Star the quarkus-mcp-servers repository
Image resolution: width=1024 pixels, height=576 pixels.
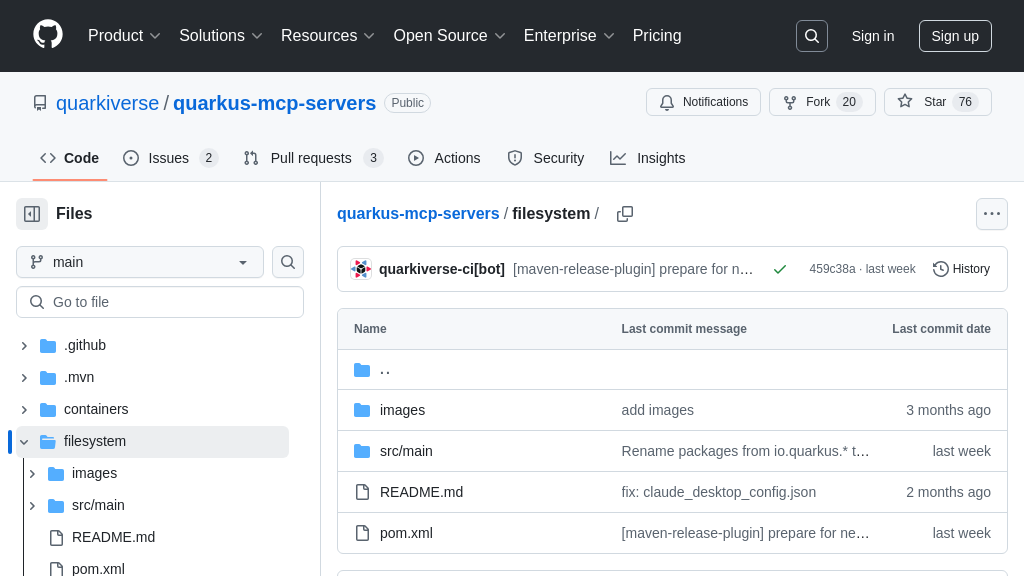click(937, 102)
